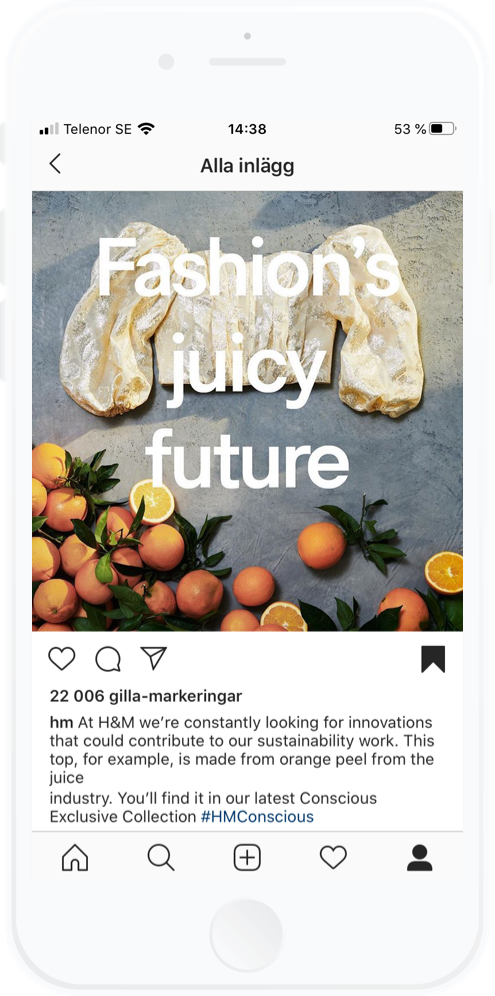
Task: Create a new post with the plus icon
Action: [247, 858]
